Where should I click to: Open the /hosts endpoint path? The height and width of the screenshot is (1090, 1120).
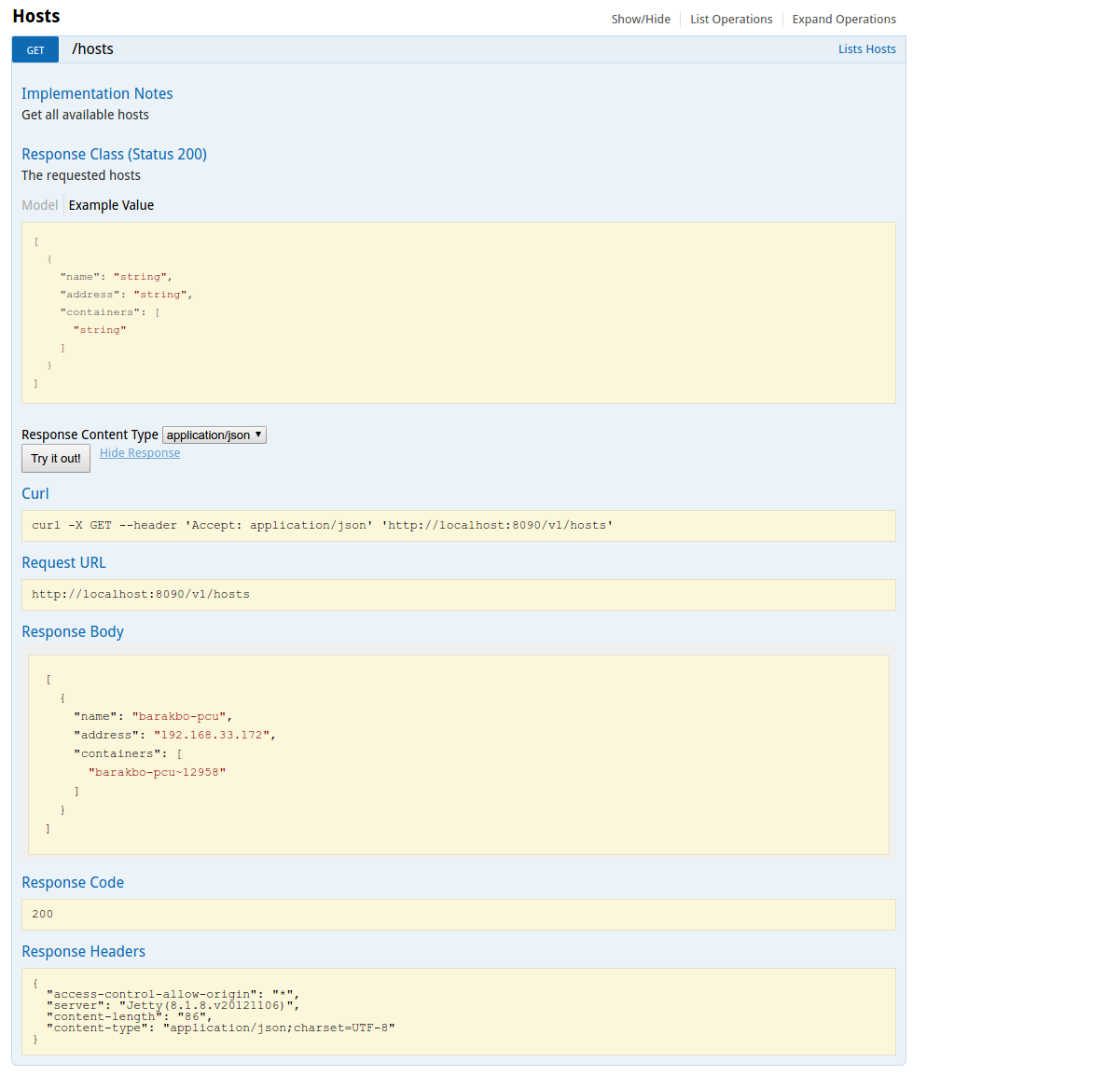point(92,49)
